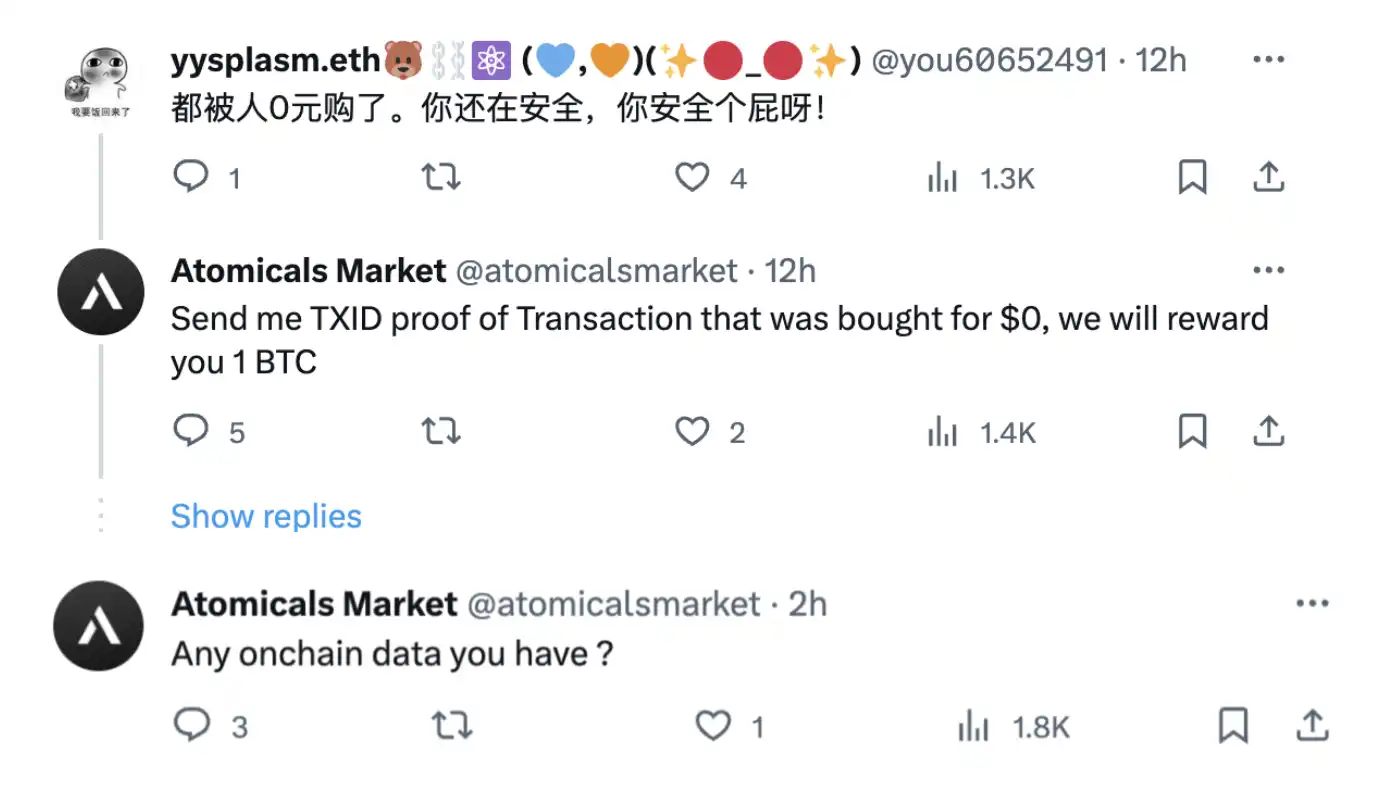This screenshot has height=794, width=1378.
Task: Bookmark the yysplasm.eth tweet
Action: click(x=1192, y=178)
